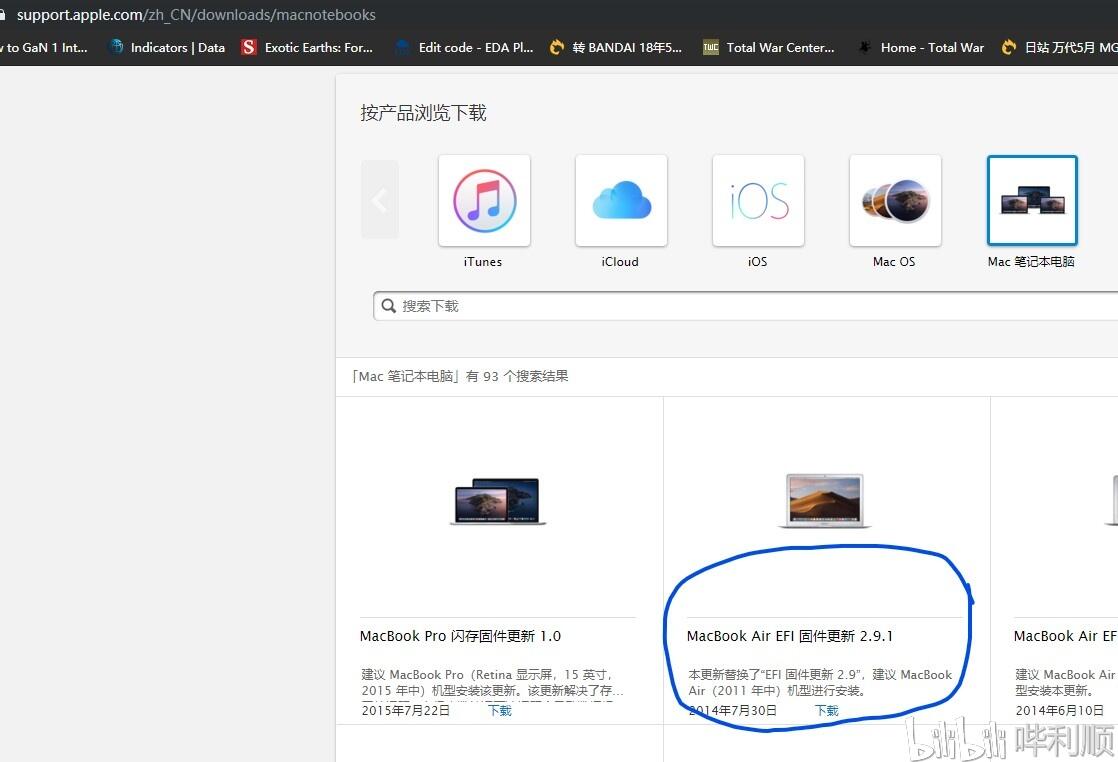
Task: Open the partially shown third MacBook Air EFI title
Action: (1065, 636)
